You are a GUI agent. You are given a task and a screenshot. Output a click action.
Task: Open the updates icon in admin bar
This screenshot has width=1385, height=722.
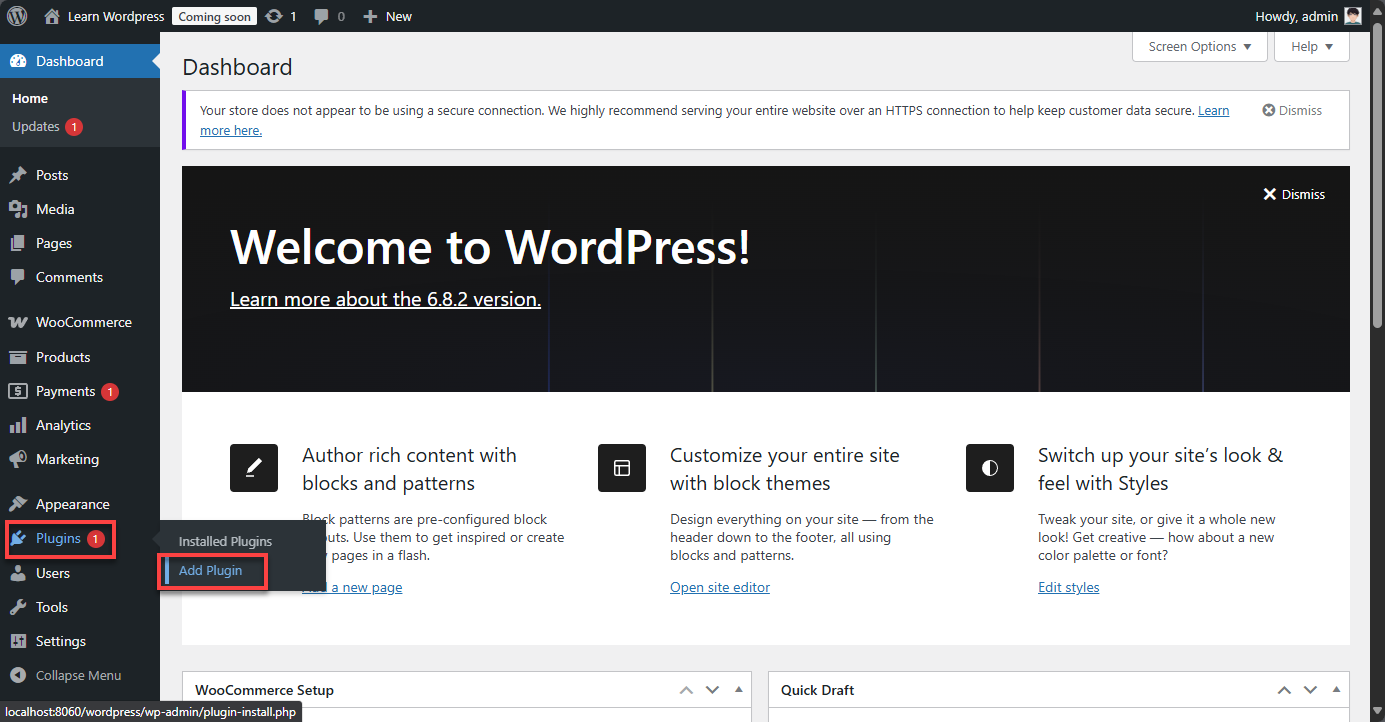(x=274, y=16)
